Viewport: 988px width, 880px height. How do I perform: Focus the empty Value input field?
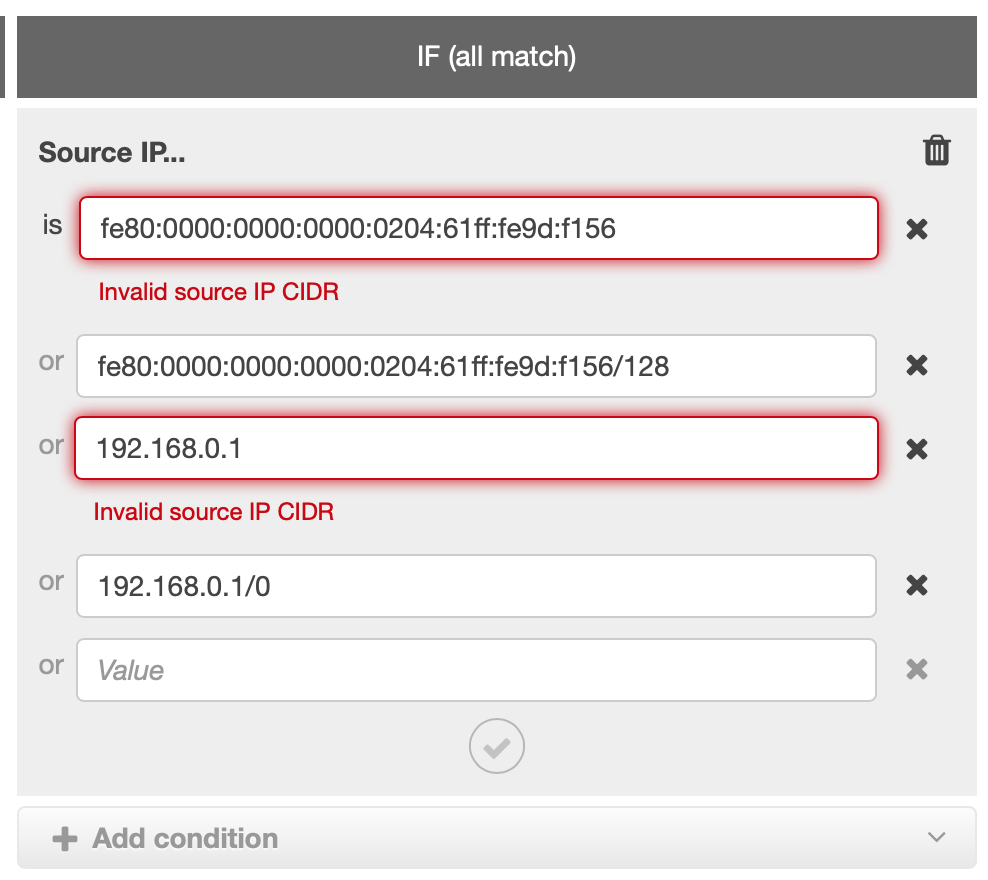pos(476,670)
